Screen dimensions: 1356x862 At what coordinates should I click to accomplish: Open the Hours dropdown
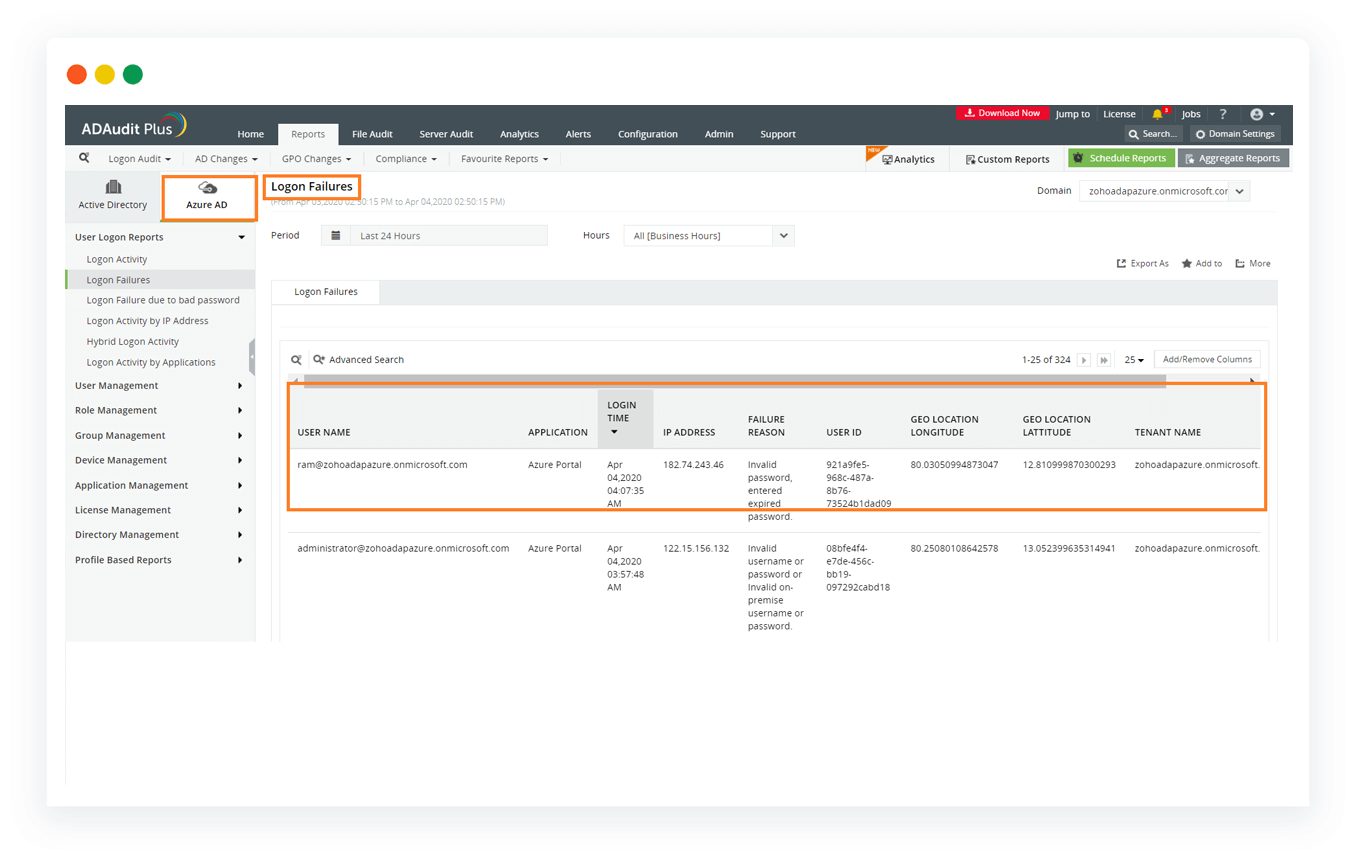pyautogui.click(x=709, y=236)
